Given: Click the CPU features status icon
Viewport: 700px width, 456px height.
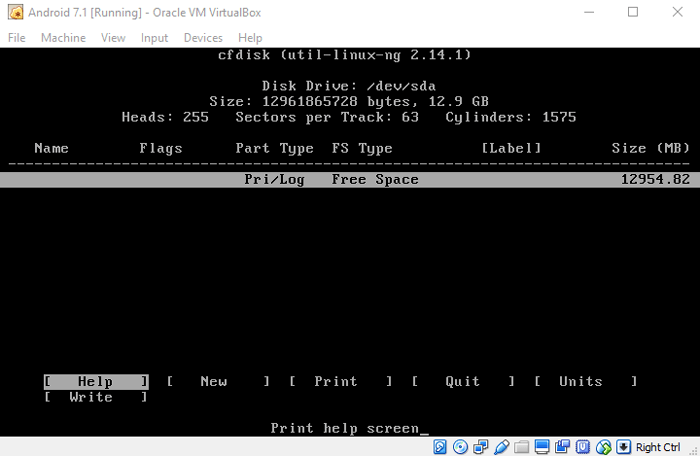Looking at the screenshot, I should (x=583, y=447).
